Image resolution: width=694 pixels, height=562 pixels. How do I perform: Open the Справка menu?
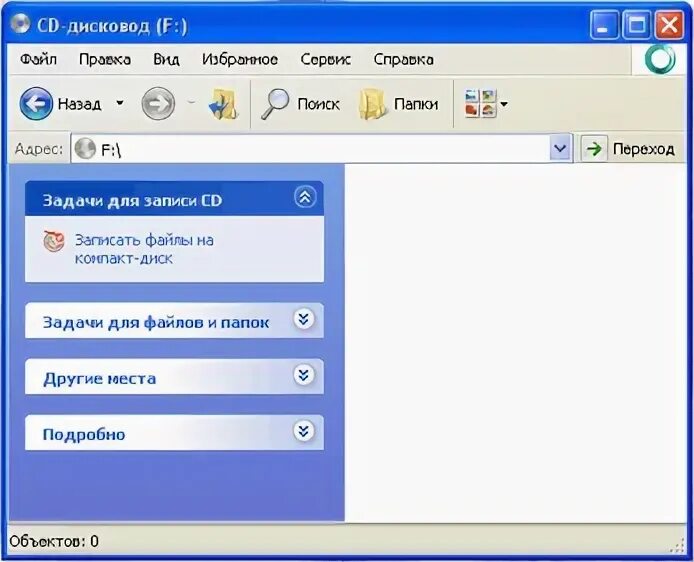[x=403, y=59]
